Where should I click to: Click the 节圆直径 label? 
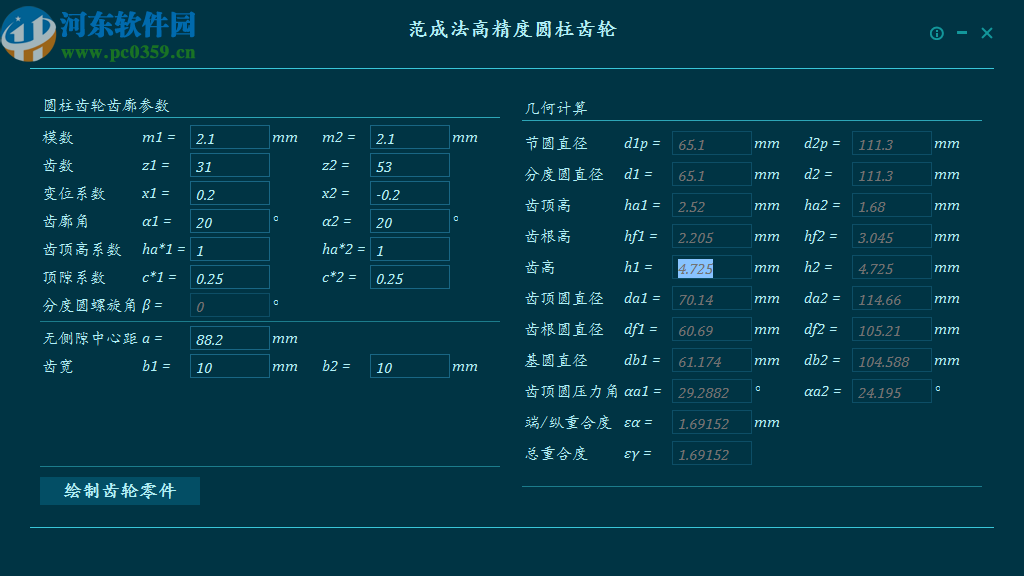click(556, 144)
